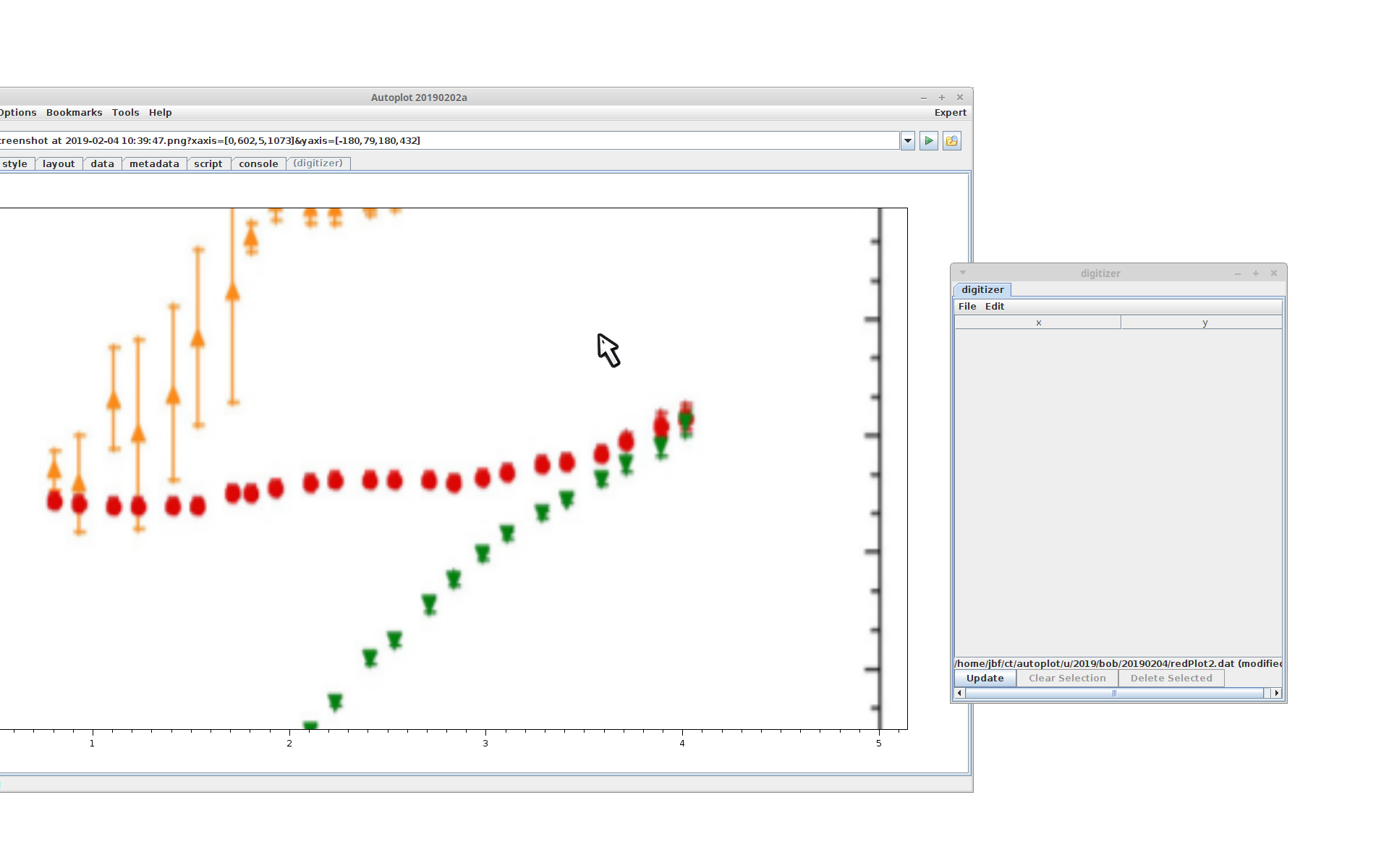Close the Autoplot window

(x=960, y=98)
